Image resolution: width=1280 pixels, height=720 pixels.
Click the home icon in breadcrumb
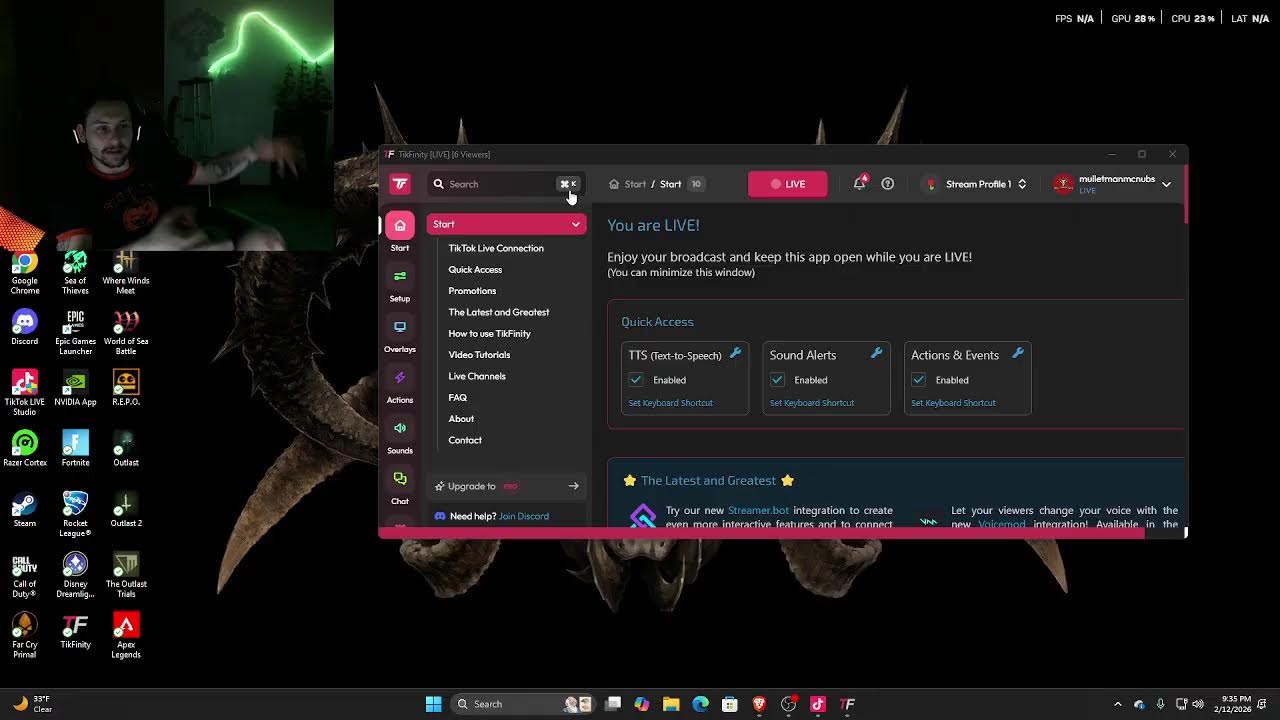coord(614,184)
